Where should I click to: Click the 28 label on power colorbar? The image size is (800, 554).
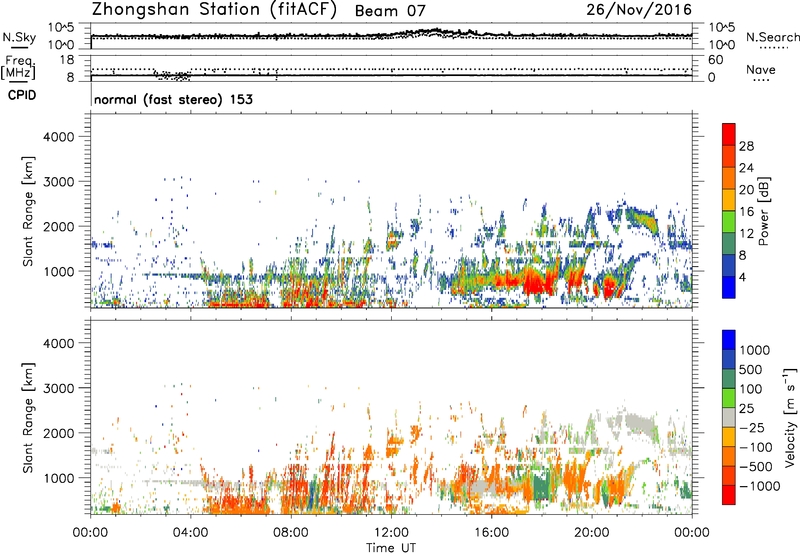746,146
